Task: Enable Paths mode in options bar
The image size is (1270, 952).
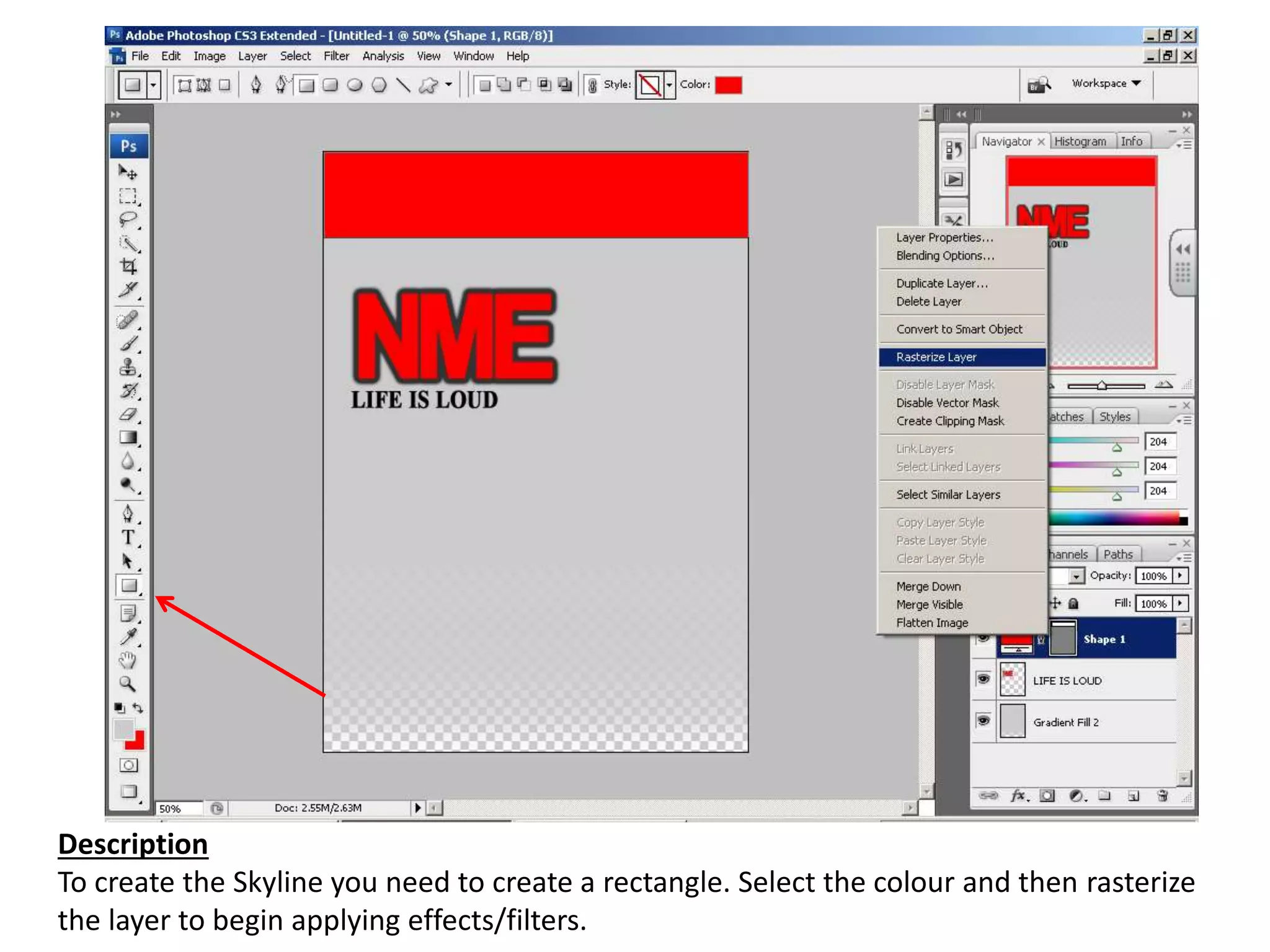Action: tap(204, 85)
